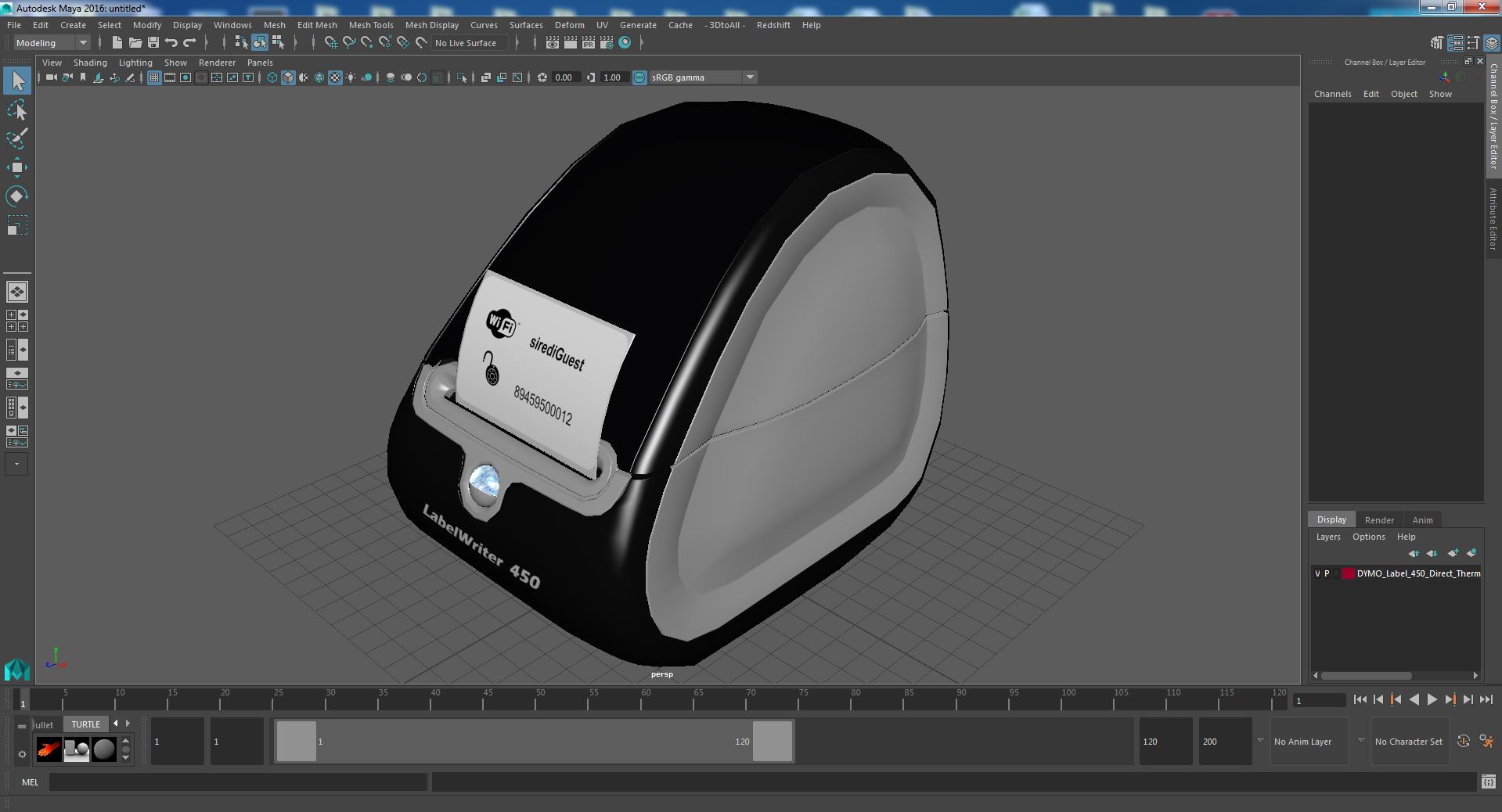Click the range slider right handle
This screenshot has width=1502, height=812.
[773, 741]
